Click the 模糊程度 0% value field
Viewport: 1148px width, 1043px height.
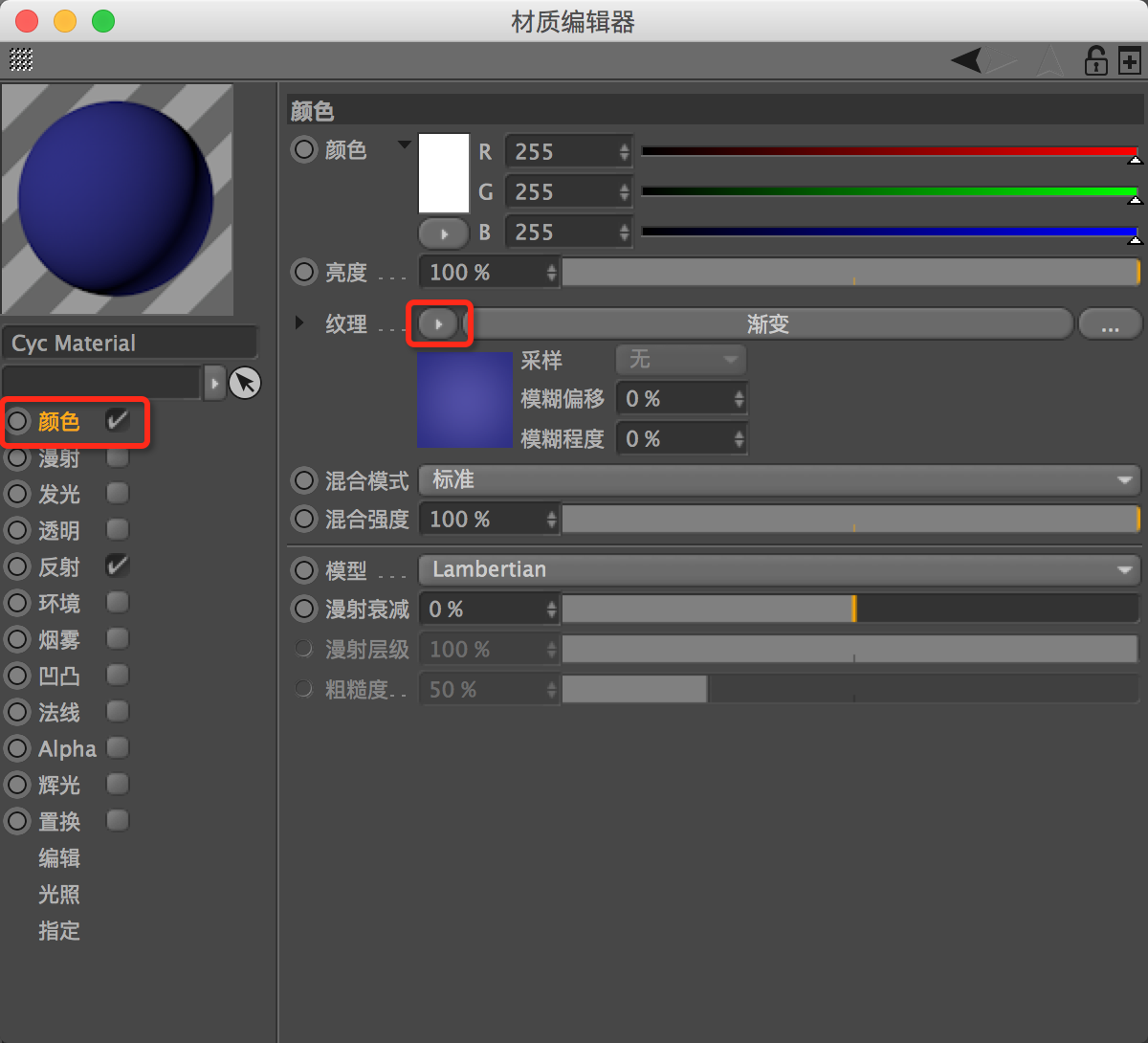tap(681, 439)
